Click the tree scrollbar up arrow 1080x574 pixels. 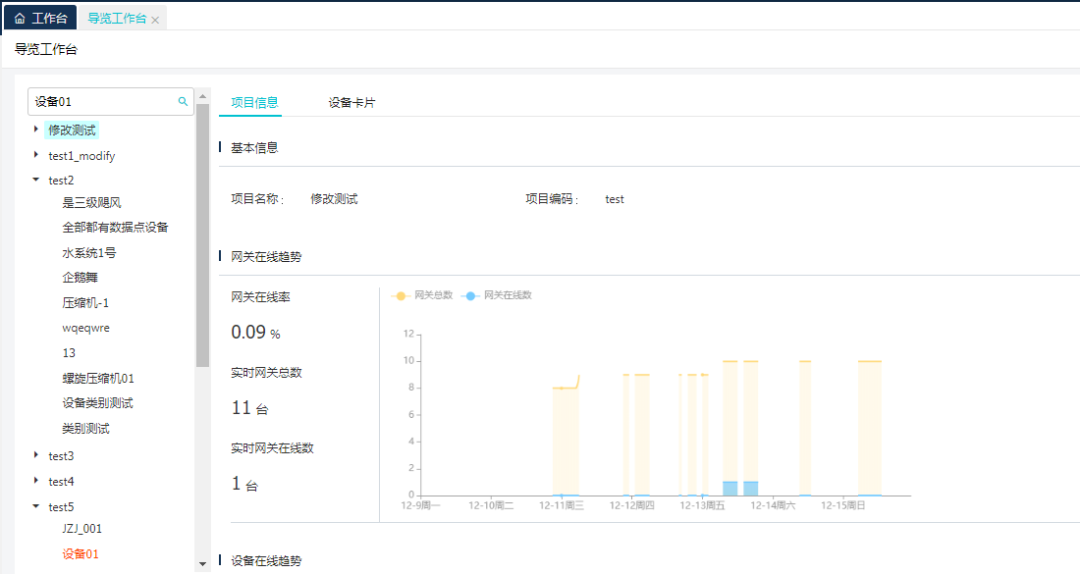pyautogui.click(x=203, y=97)
